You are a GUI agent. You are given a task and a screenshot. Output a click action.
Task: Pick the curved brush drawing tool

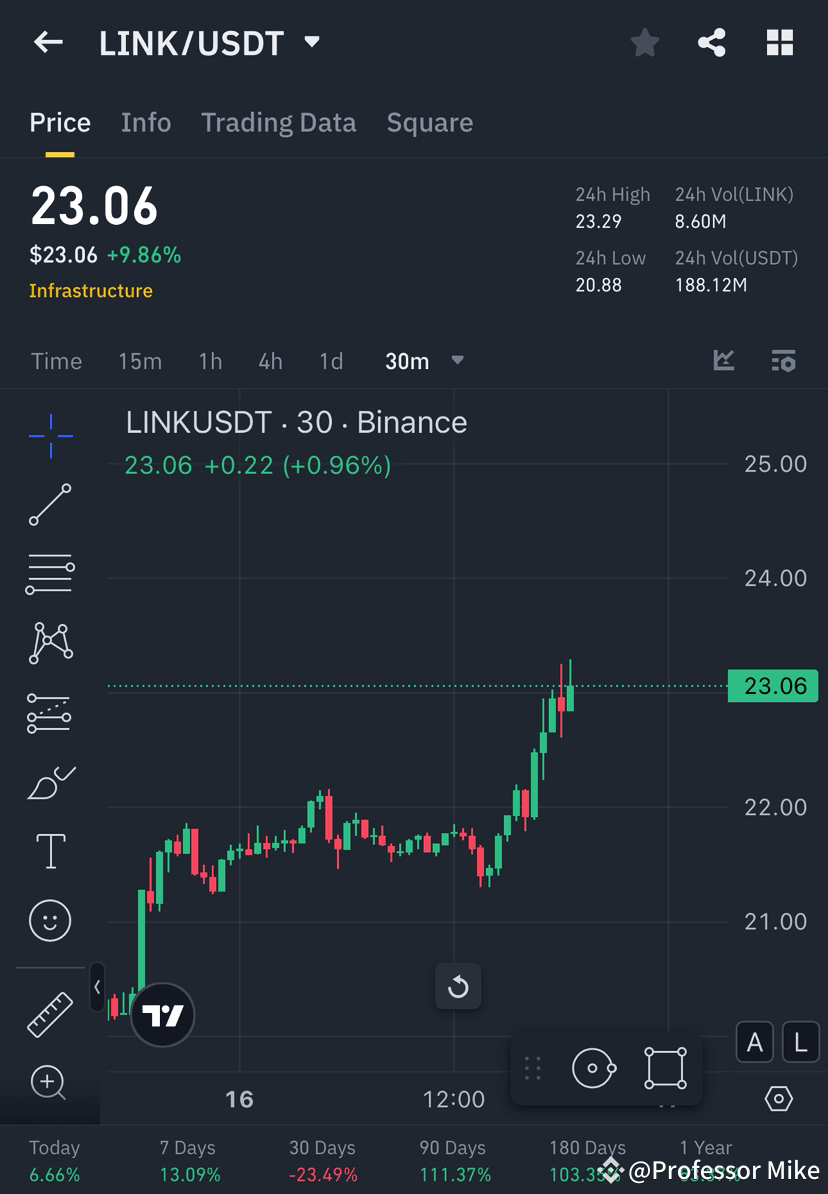click(50, 782)
